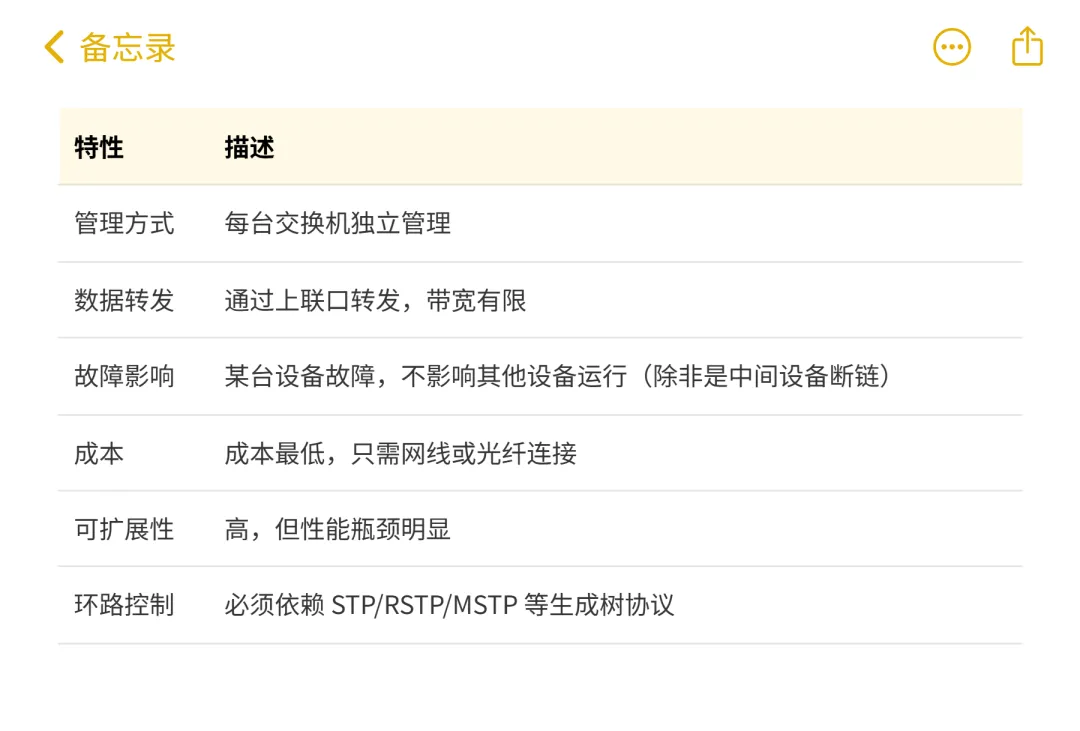Click the 数据转发 cell

tap(124, 301)
